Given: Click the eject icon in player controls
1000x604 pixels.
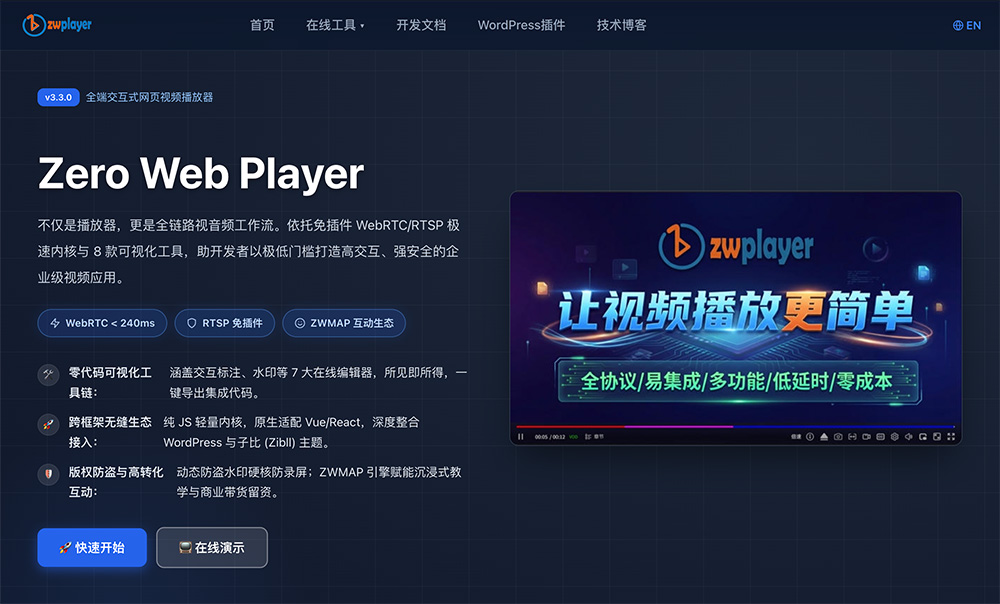Looking at the screenshot, I should coord(824,437).
